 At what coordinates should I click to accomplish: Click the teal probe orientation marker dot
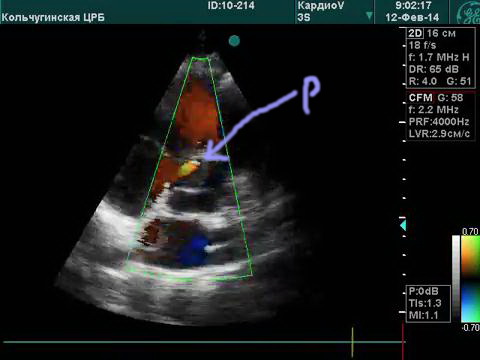click(234, 41)
